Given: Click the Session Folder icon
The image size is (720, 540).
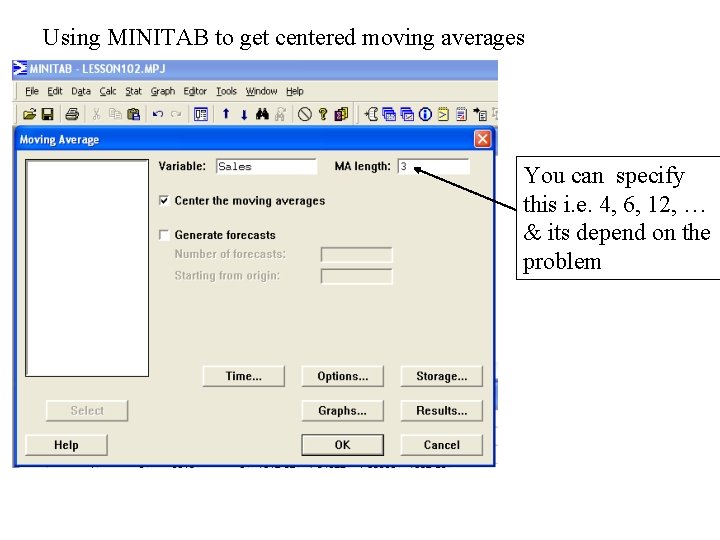Looking at the screenshot, I should pos(371,114).
